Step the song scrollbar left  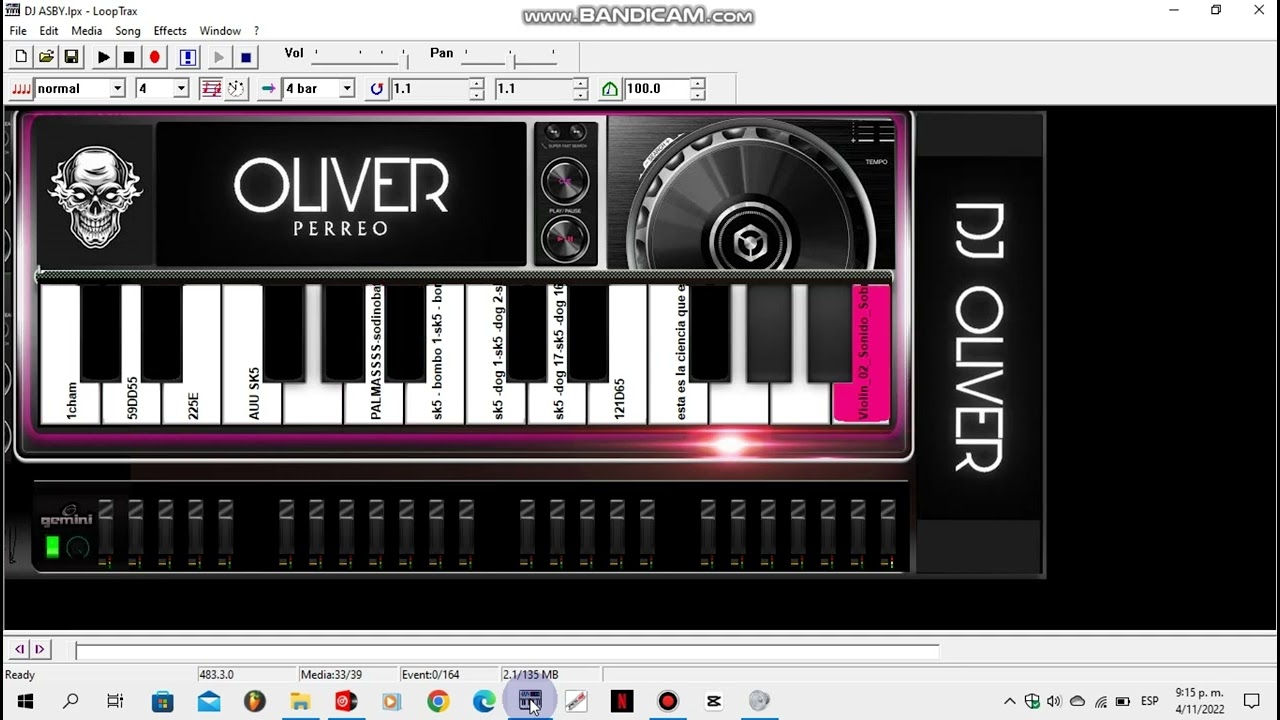pos(19,649)
